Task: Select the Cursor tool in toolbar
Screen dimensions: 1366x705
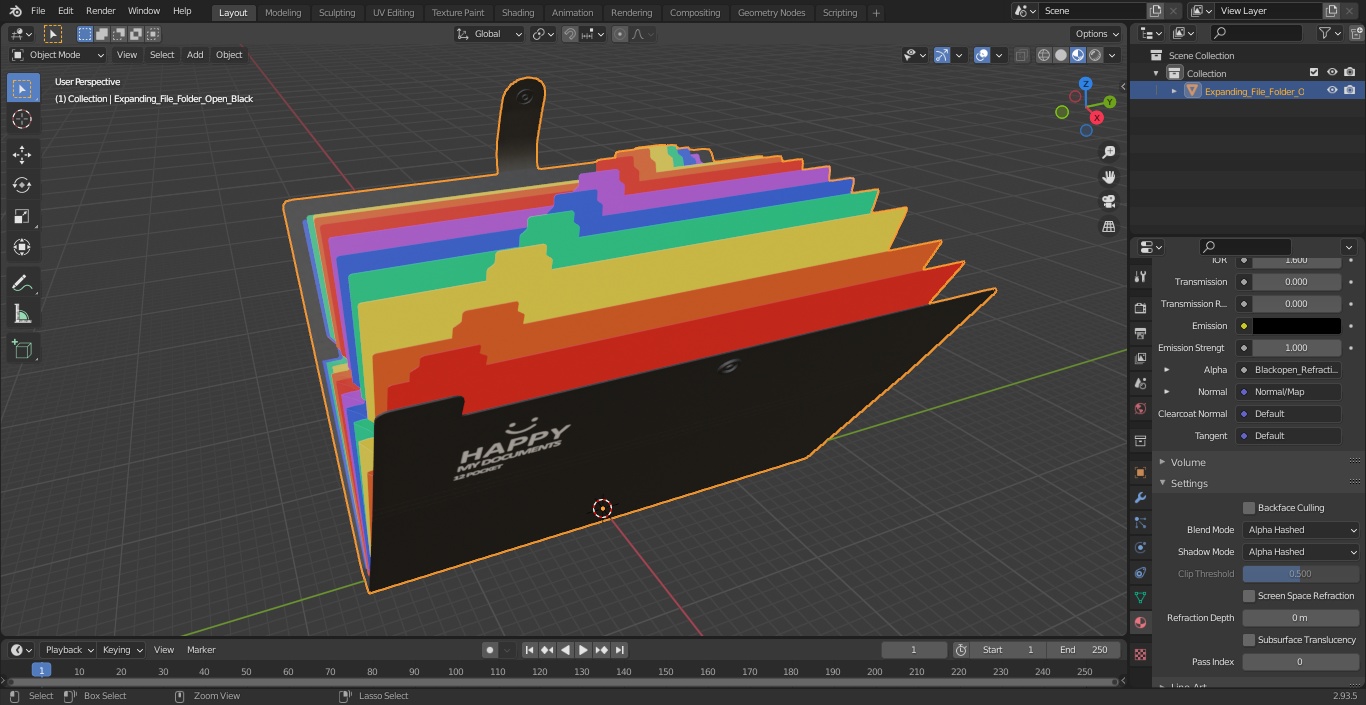Action: [x=22, y=119]
